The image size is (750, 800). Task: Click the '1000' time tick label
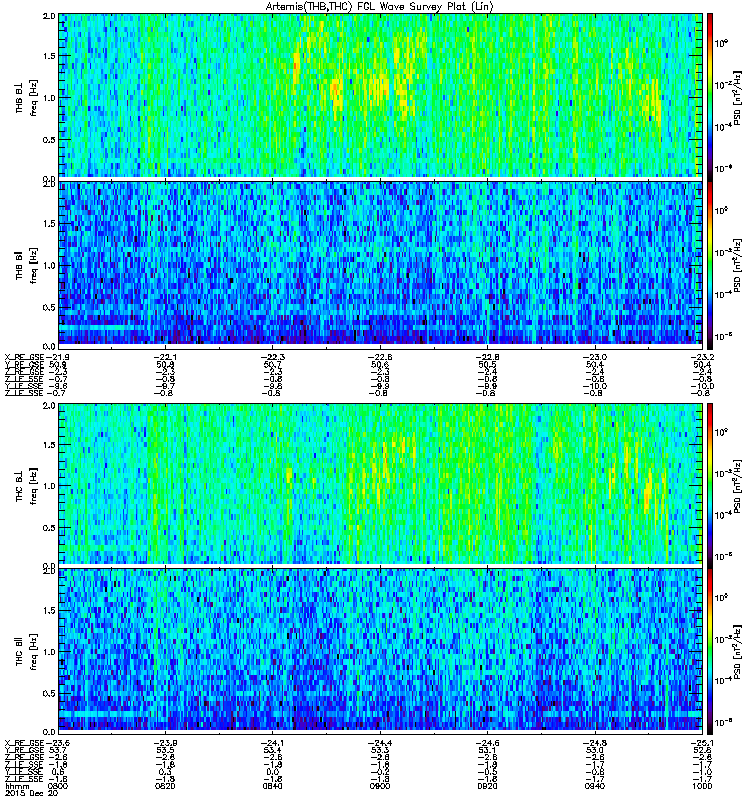tap(702, 786)
